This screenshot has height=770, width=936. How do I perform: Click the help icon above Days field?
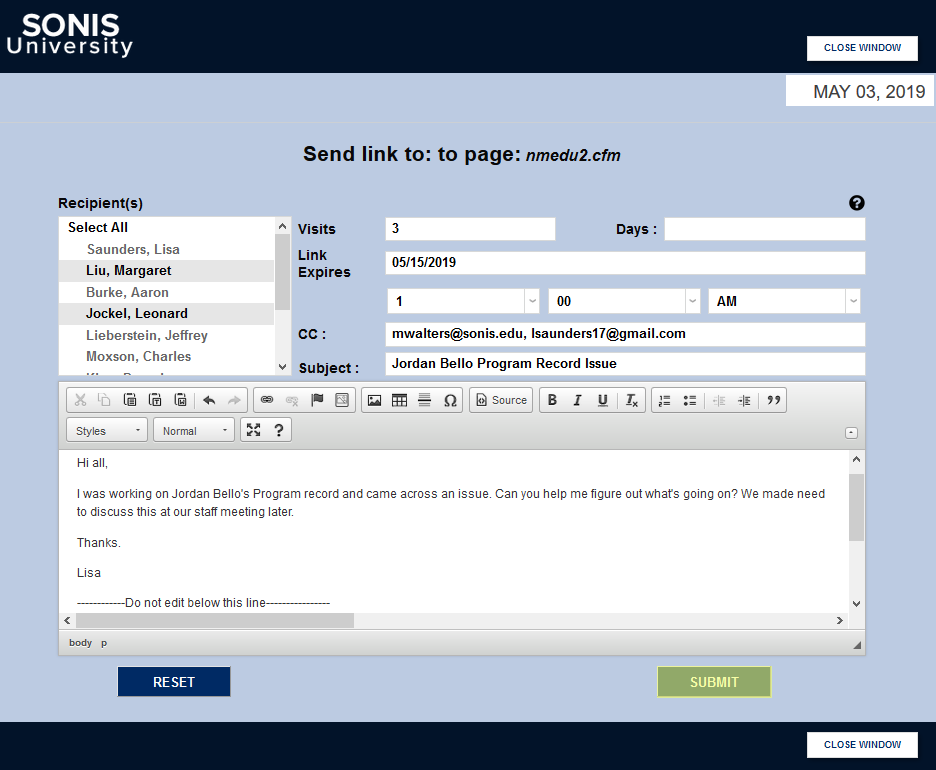click(857, 203)
